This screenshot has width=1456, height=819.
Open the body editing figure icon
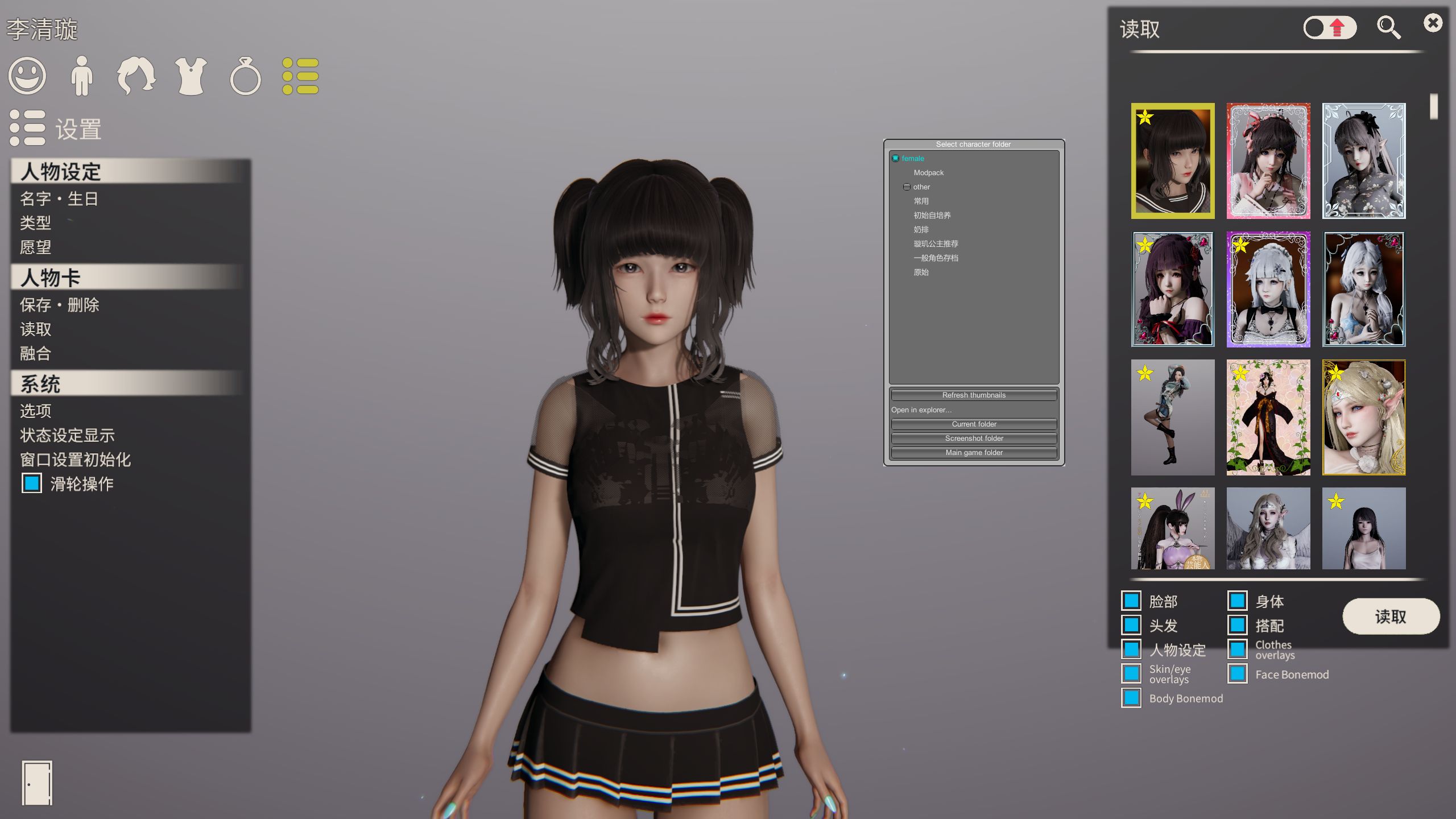(82, 76)
